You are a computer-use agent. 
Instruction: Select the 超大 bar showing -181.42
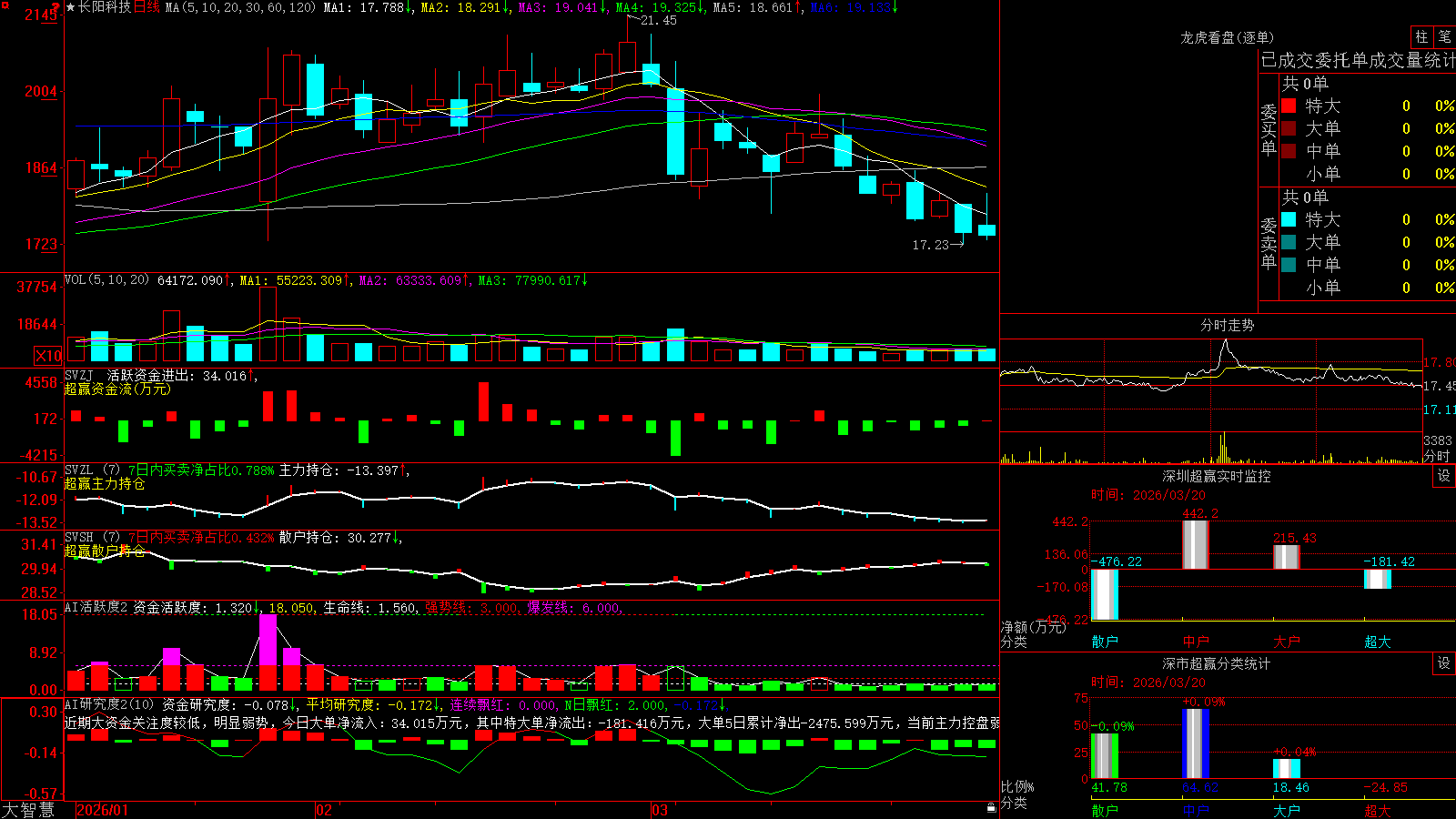1378,579
